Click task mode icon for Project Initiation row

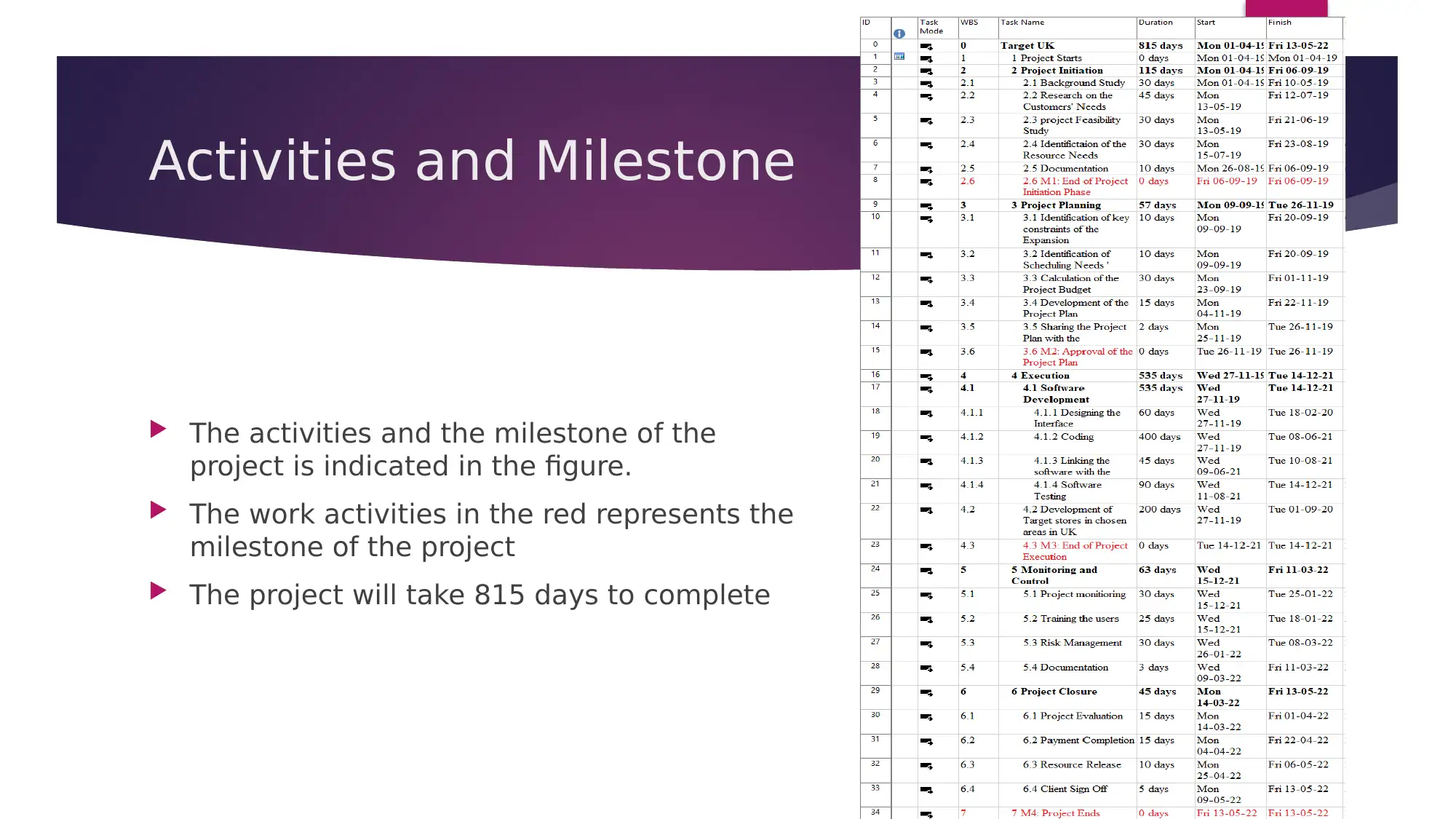tap(926, 71)
